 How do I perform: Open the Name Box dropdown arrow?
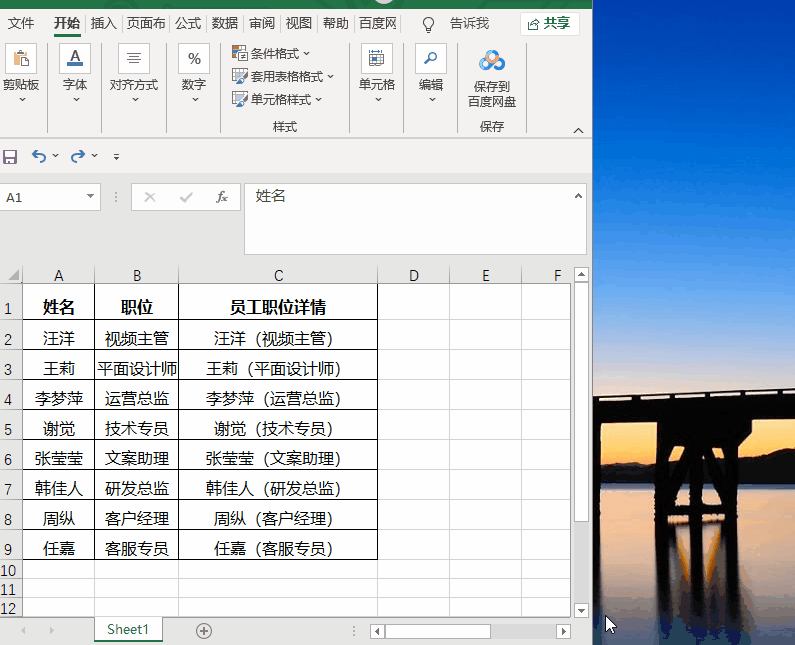[90, 196]
